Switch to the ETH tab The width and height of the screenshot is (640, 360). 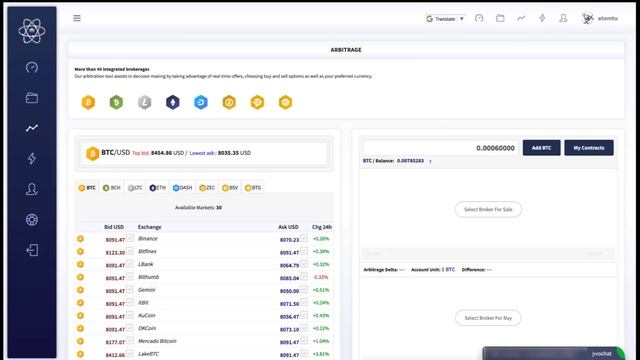(158, 188)
